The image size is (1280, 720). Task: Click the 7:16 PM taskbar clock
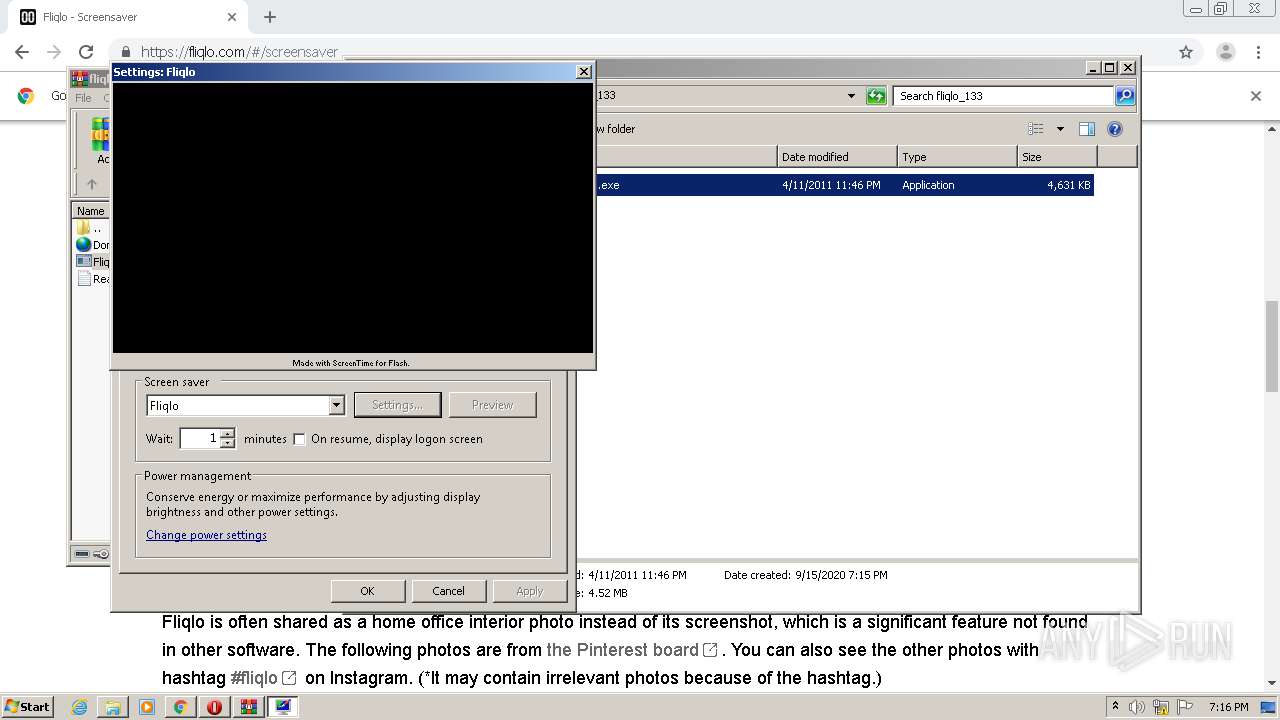tap(1228, 707)
